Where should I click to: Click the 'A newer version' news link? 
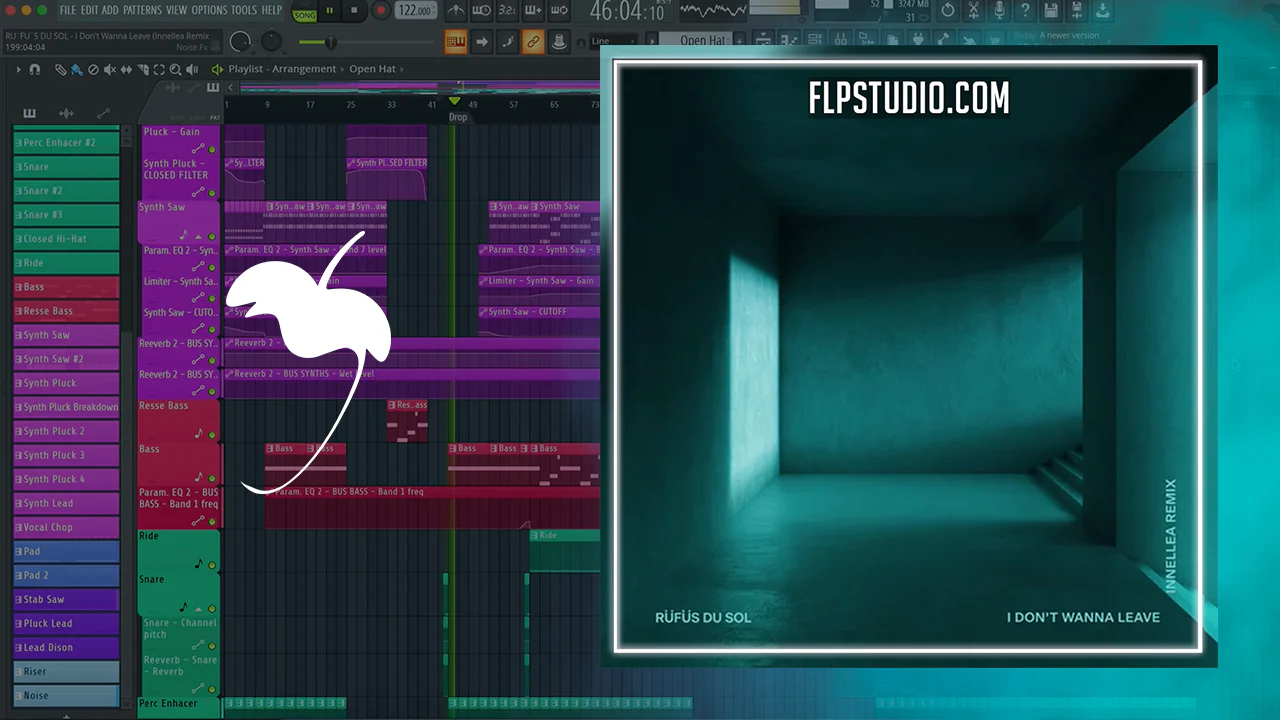(1069, 35)
